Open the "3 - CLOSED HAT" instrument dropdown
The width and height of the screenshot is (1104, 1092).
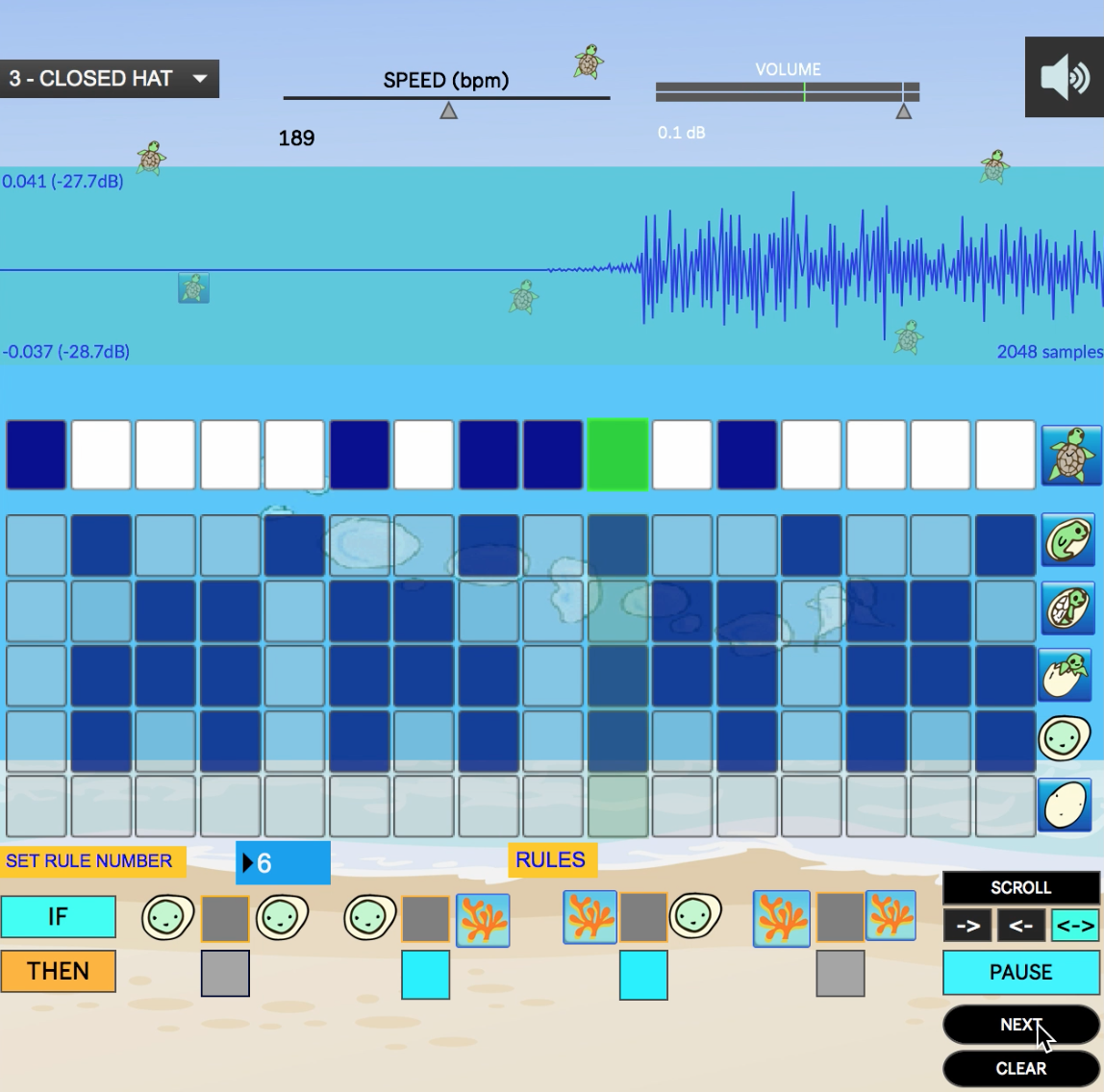tap(109, 79)
